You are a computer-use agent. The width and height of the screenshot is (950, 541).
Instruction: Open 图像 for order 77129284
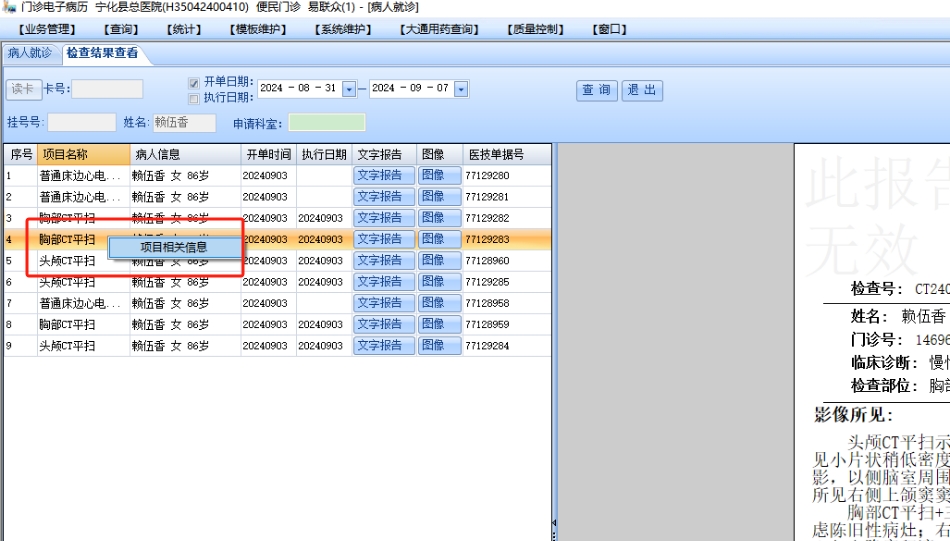coord(439,345)
